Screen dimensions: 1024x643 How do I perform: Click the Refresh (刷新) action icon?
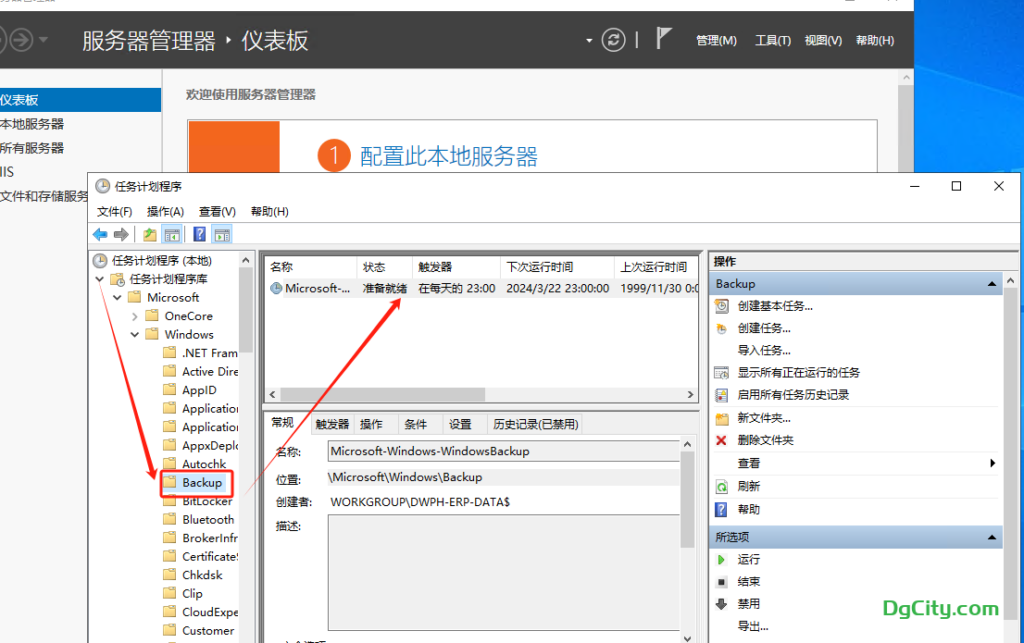point(721,487)
